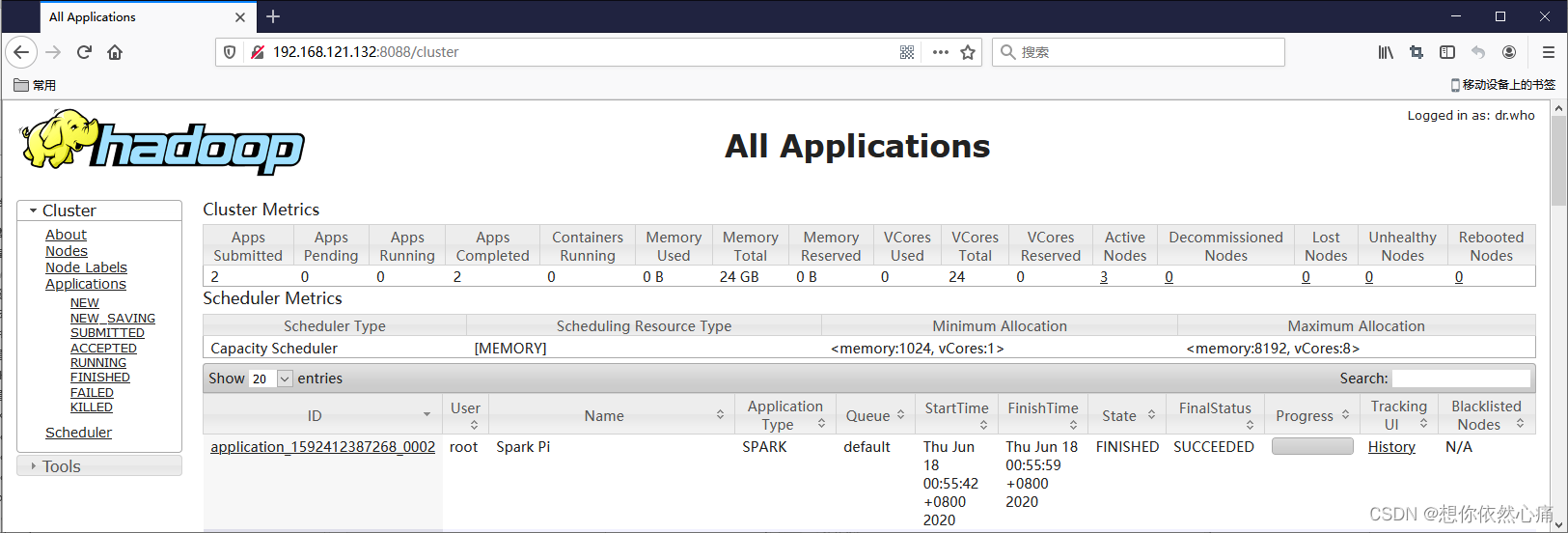Viewport: 1568px width, 533px height.
Task: Filter applications by NEW_SAVING state
Action: point(113,319)
